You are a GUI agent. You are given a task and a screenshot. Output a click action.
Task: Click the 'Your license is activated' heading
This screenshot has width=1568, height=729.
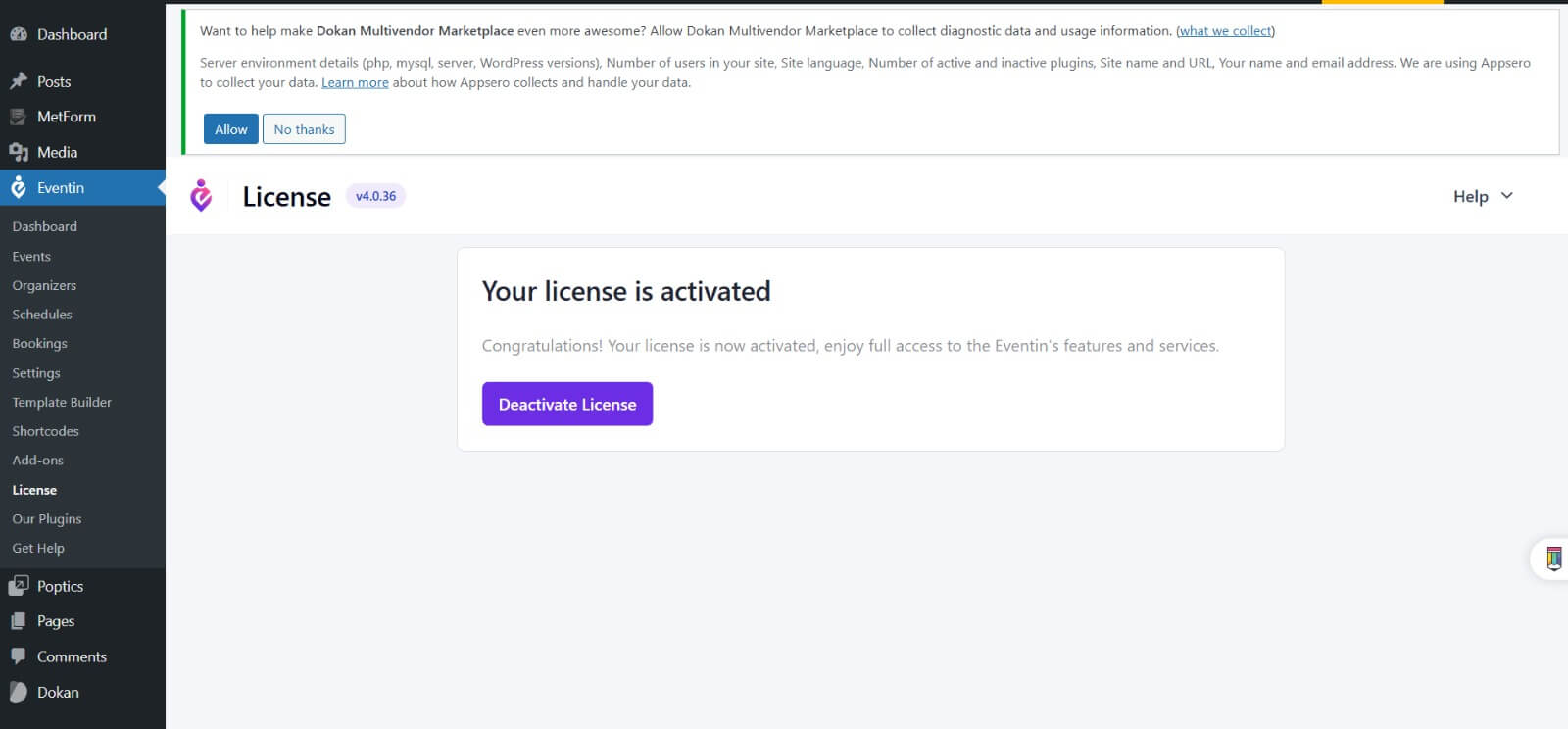(626, 291)
